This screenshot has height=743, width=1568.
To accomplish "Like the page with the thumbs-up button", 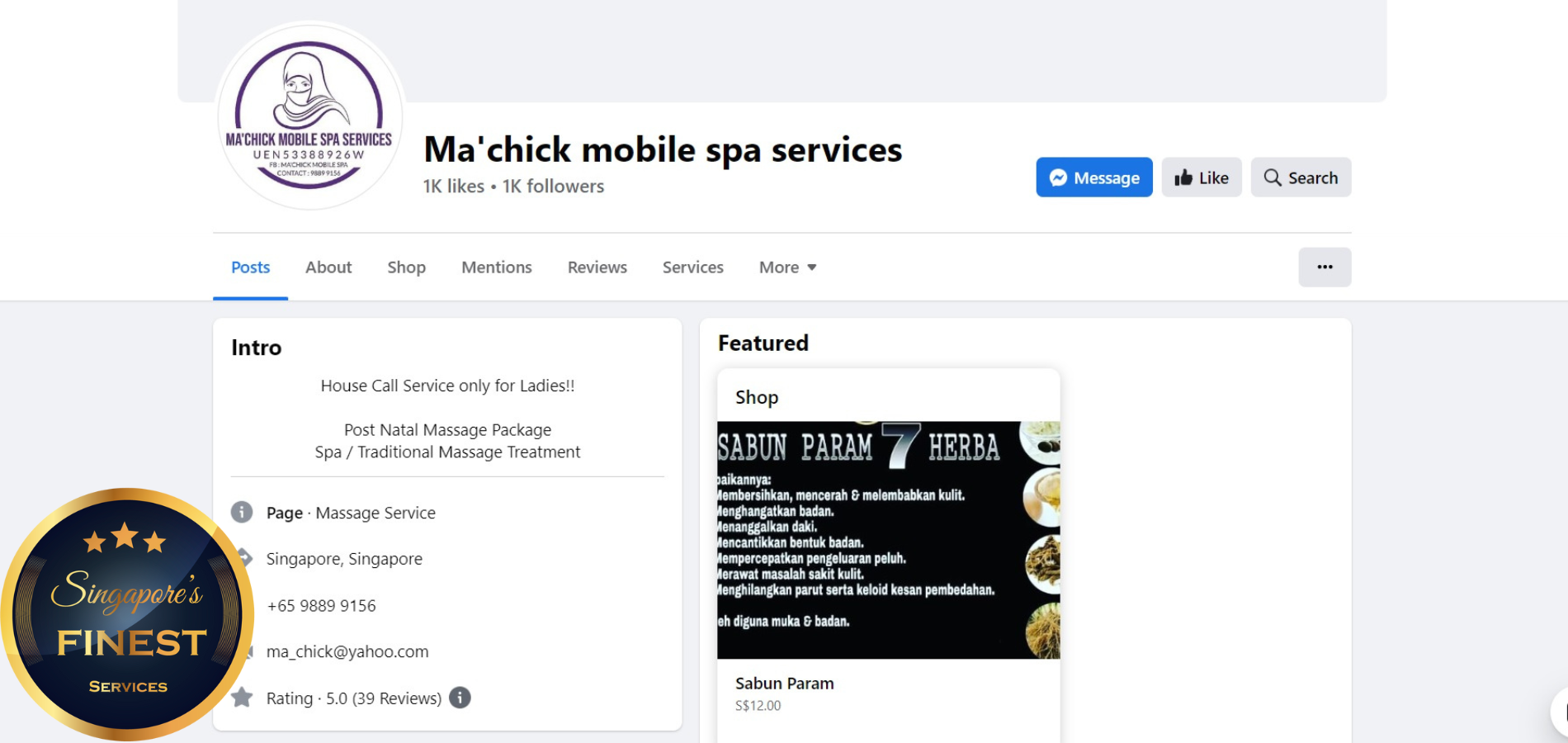I will pos(1201,177).
